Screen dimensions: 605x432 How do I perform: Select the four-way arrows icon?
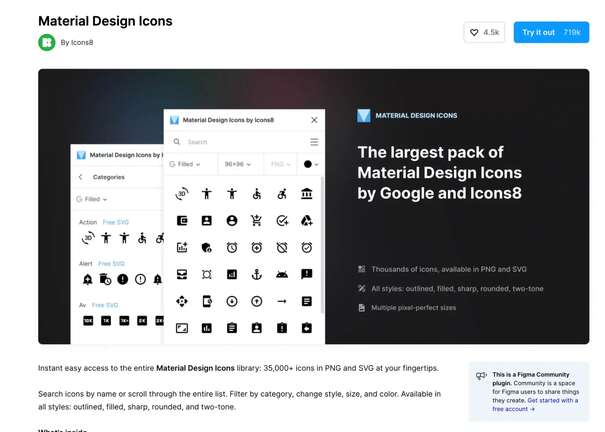pyautogui.click(x=182, y=301)
